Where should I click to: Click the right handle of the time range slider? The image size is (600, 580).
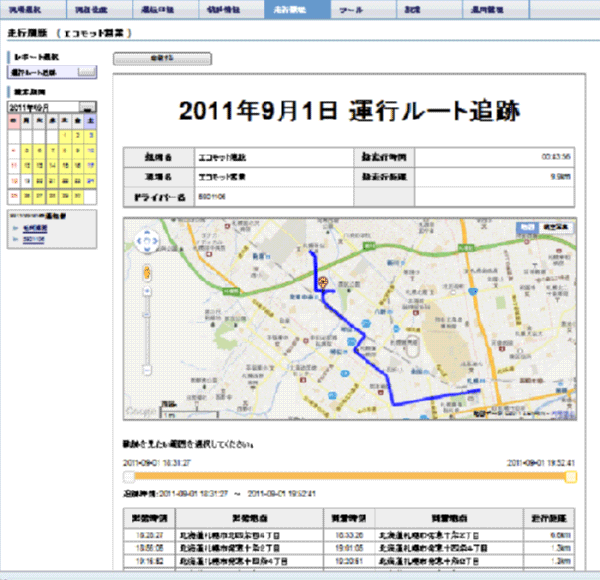click(571, 478)
